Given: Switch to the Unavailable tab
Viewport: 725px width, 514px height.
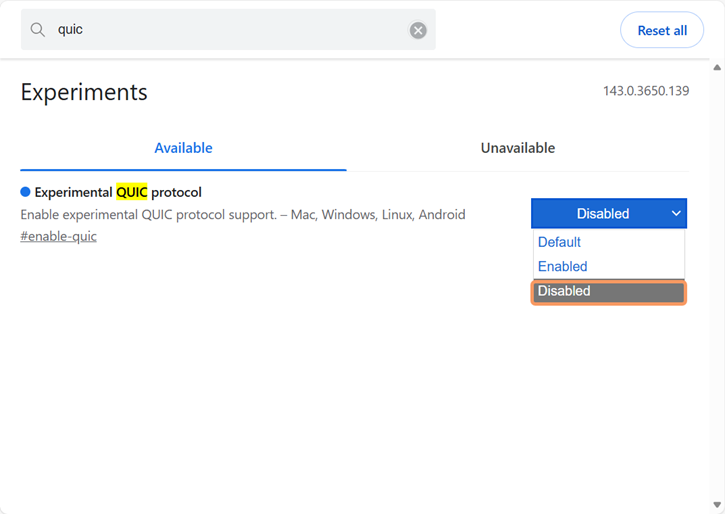Looking at the screenshot, I should (517, 148).
